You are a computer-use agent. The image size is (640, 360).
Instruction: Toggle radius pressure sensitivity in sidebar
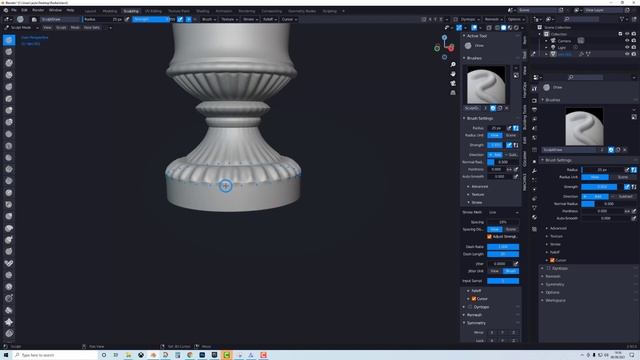509,128
